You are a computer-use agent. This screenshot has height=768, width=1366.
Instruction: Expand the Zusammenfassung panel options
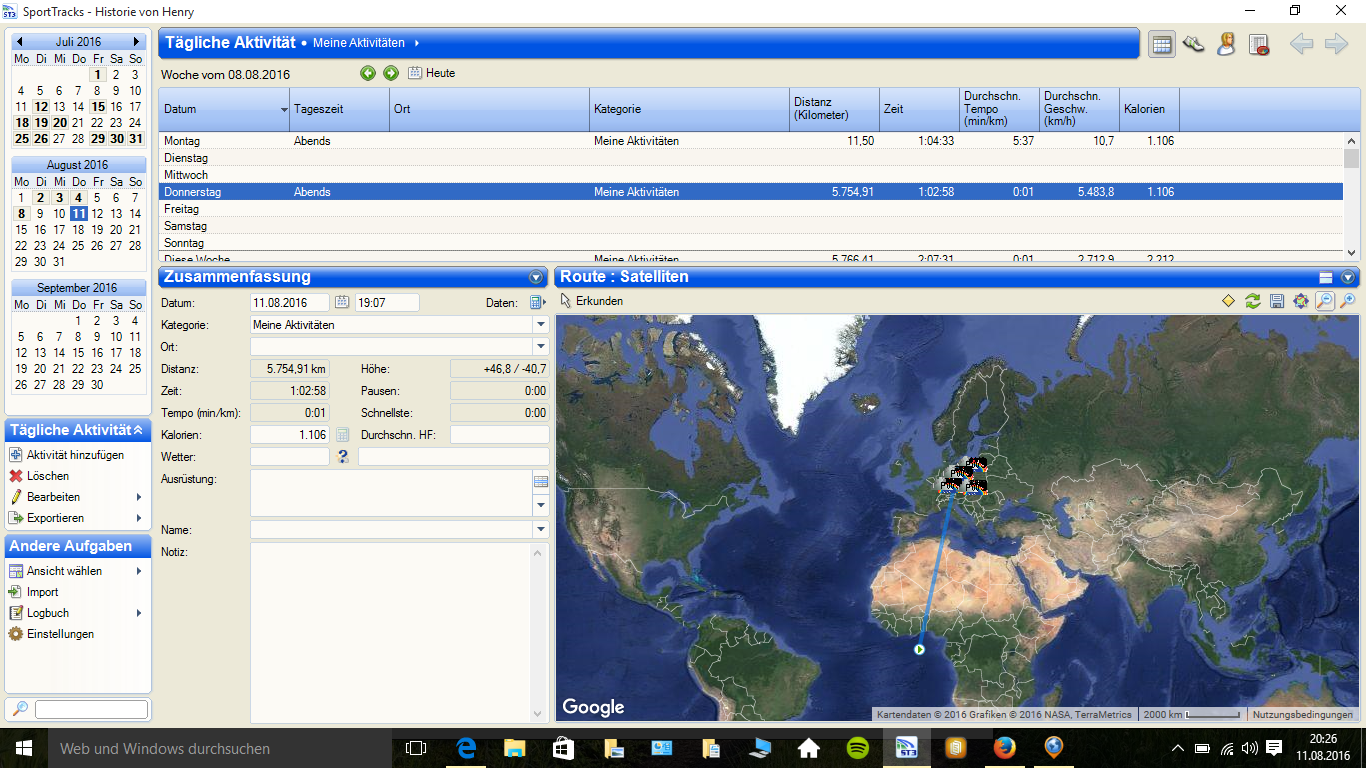click(536, 277)
